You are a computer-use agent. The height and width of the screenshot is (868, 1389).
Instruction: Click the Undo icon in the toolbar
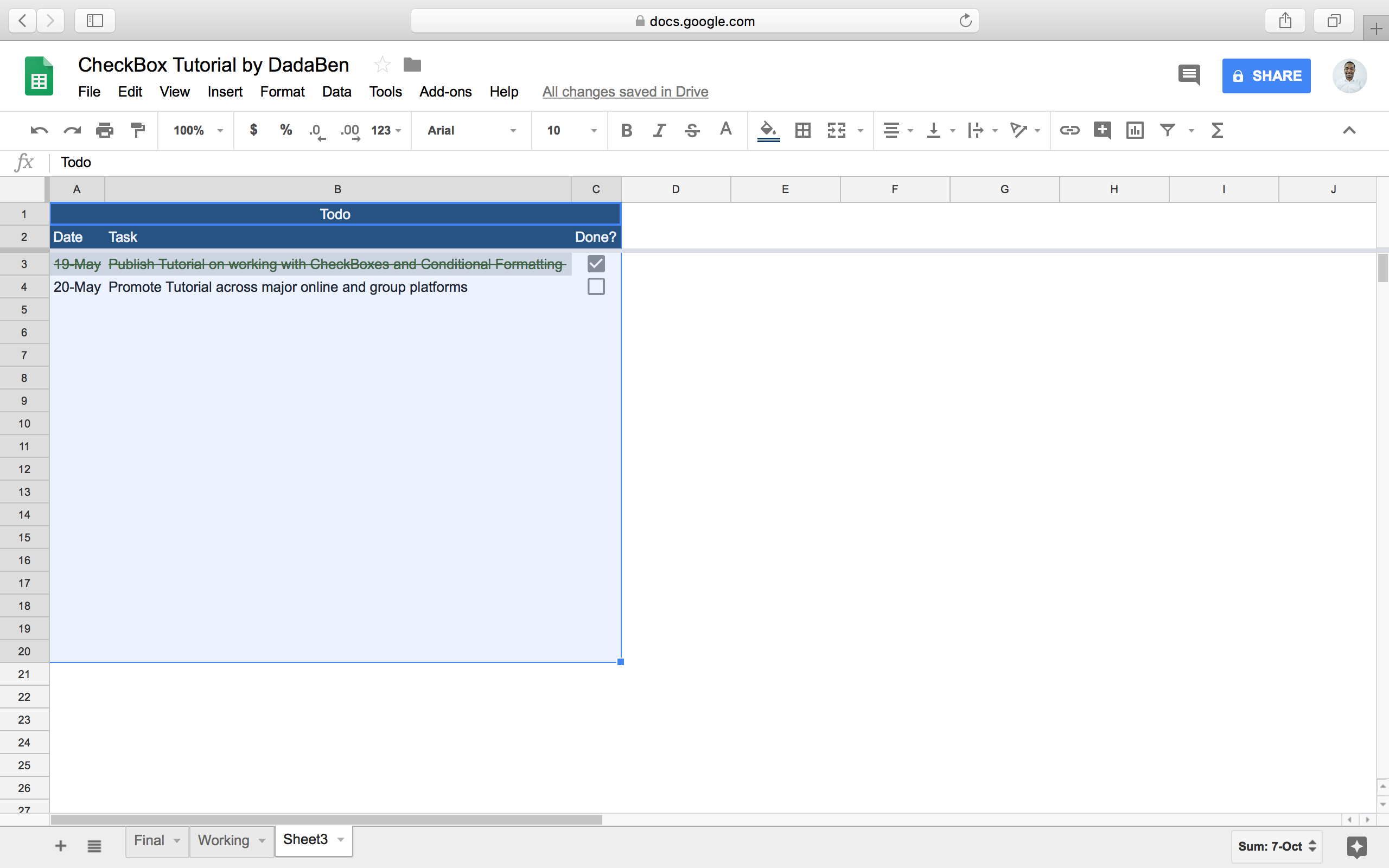pyautogui.click(x=39, y=130)
